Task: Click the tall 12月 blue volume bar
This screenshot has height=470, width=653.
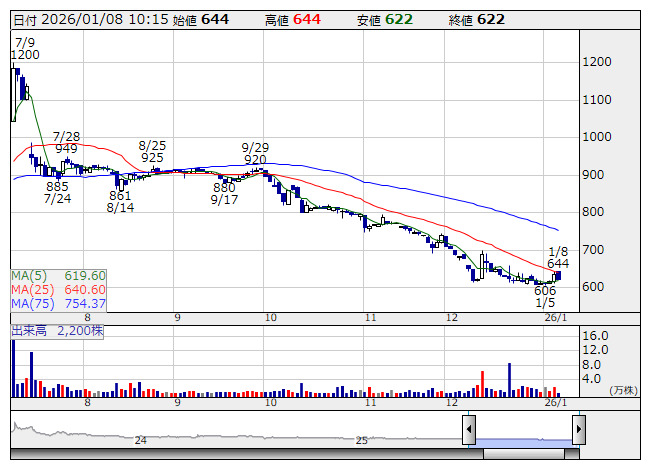Action: 510,379
